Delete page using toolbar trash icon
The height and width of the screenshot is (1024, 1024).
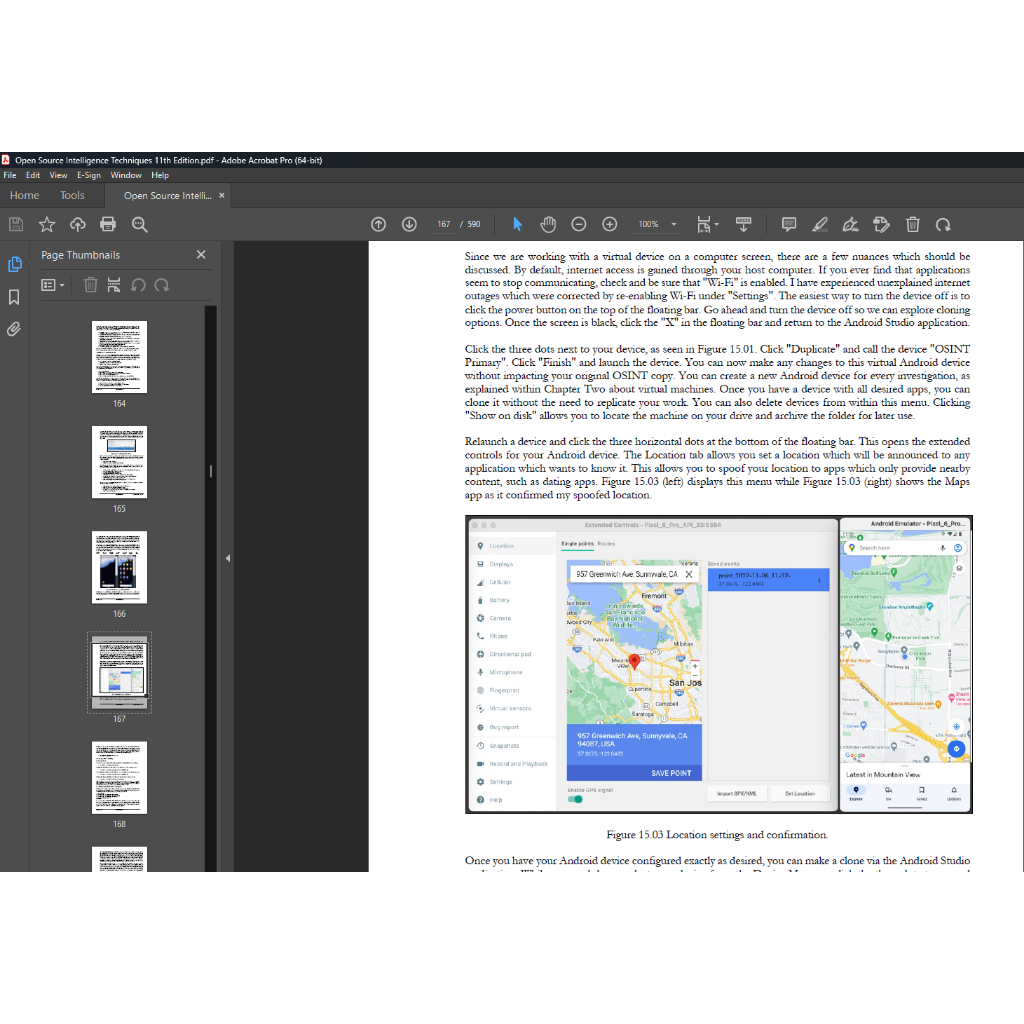pyautogui.click(x=913, y=224)
